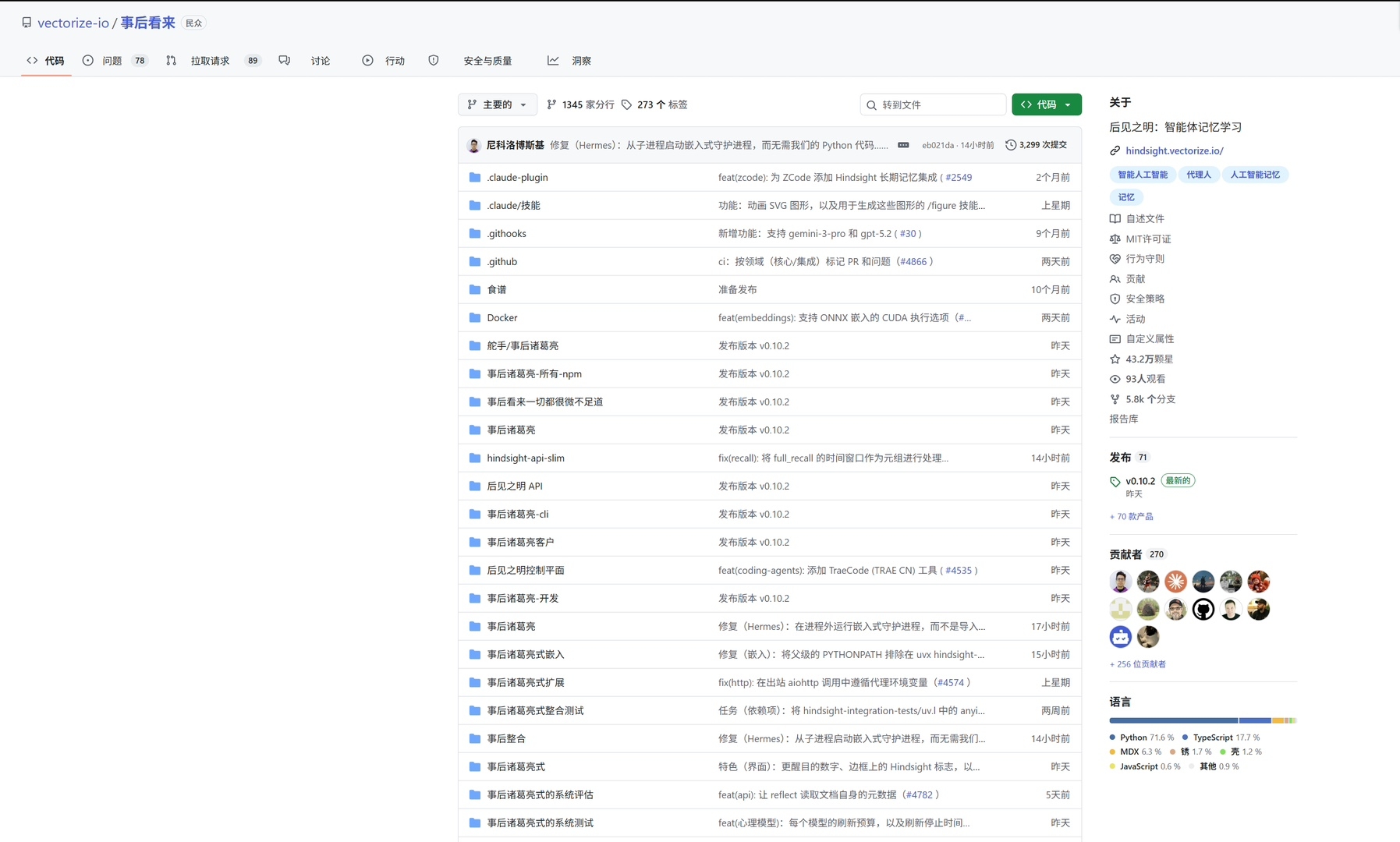Open the .github folder
Screen dimensions: 1400x842
click(502, 262)
